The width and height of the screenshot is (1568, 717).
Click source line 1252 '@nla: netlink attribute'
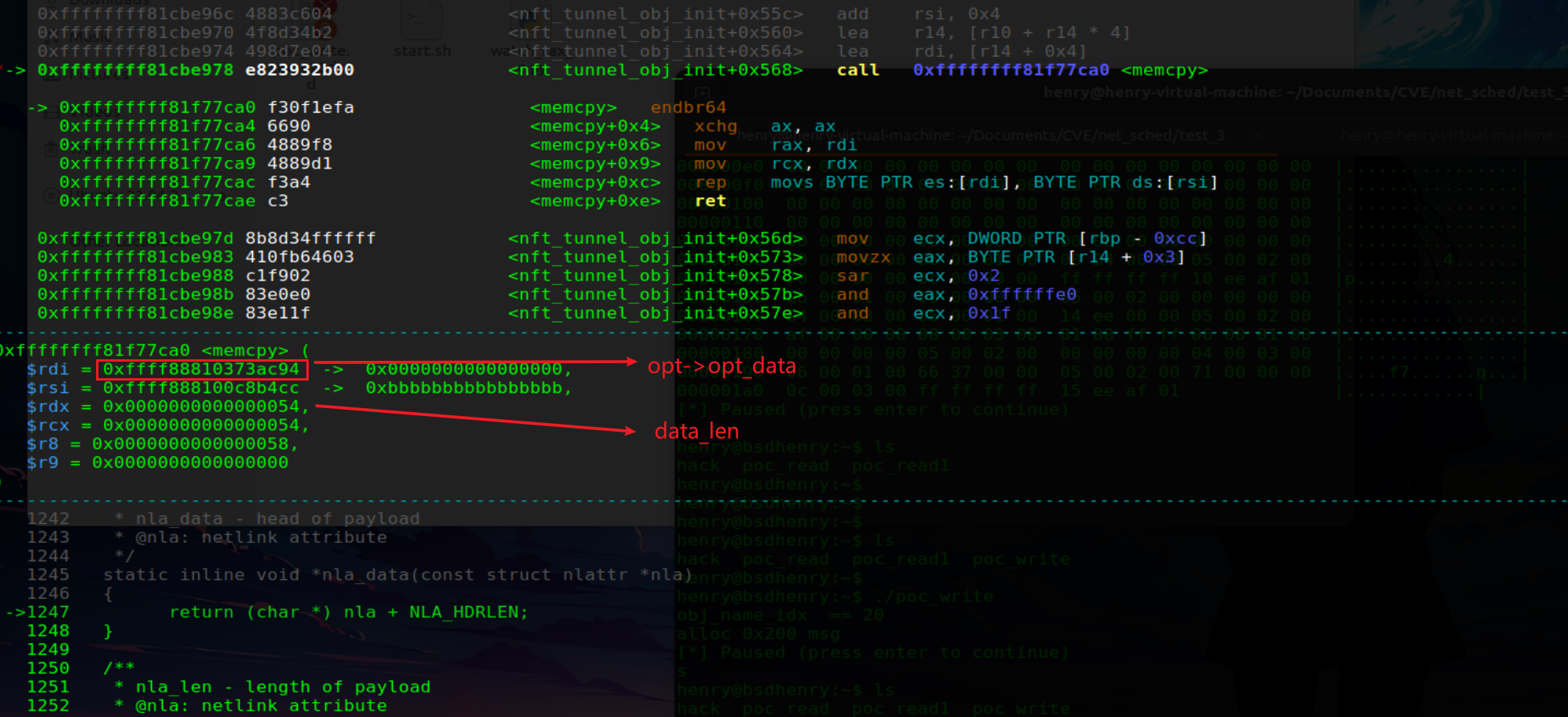[206, 706]
